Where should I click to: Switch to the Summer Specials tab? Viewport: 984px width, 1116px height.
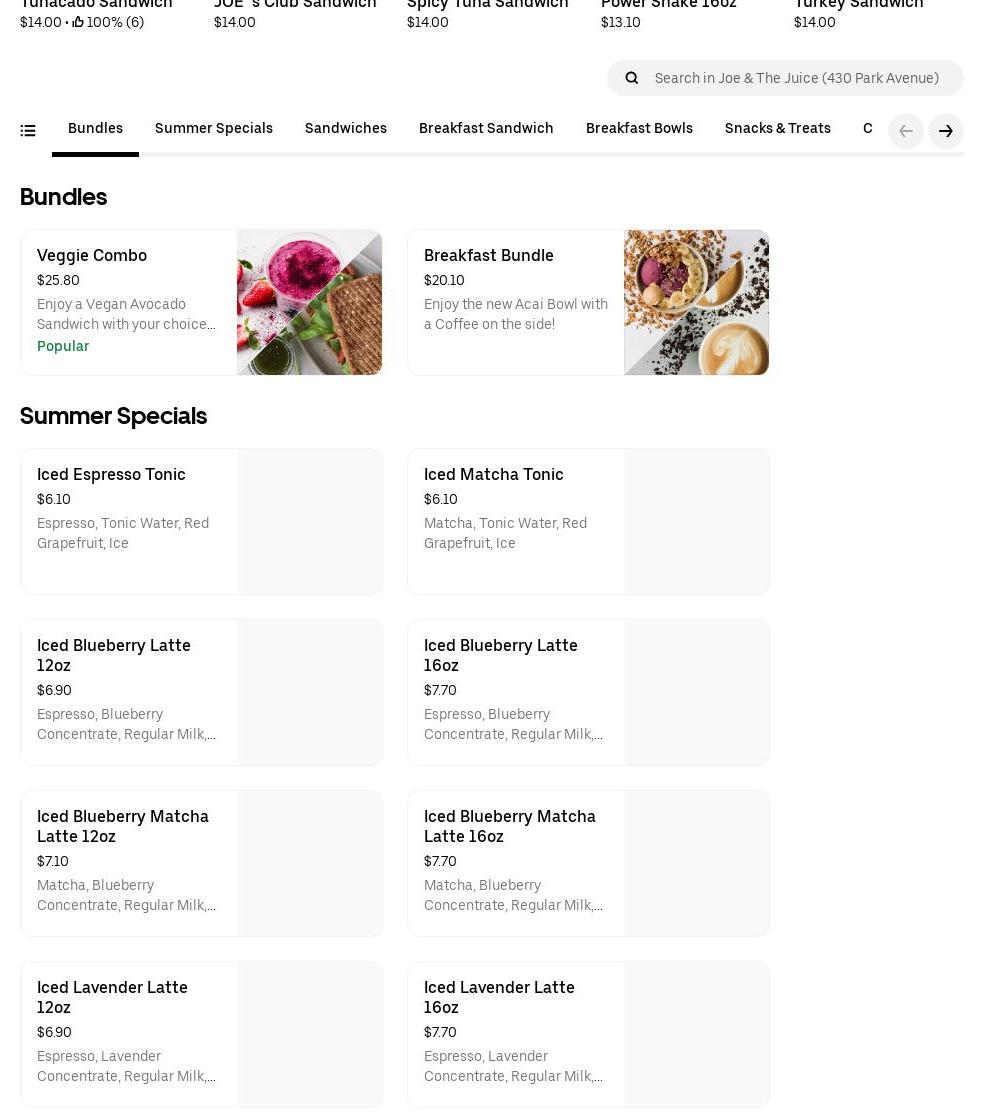pos(213,129)
